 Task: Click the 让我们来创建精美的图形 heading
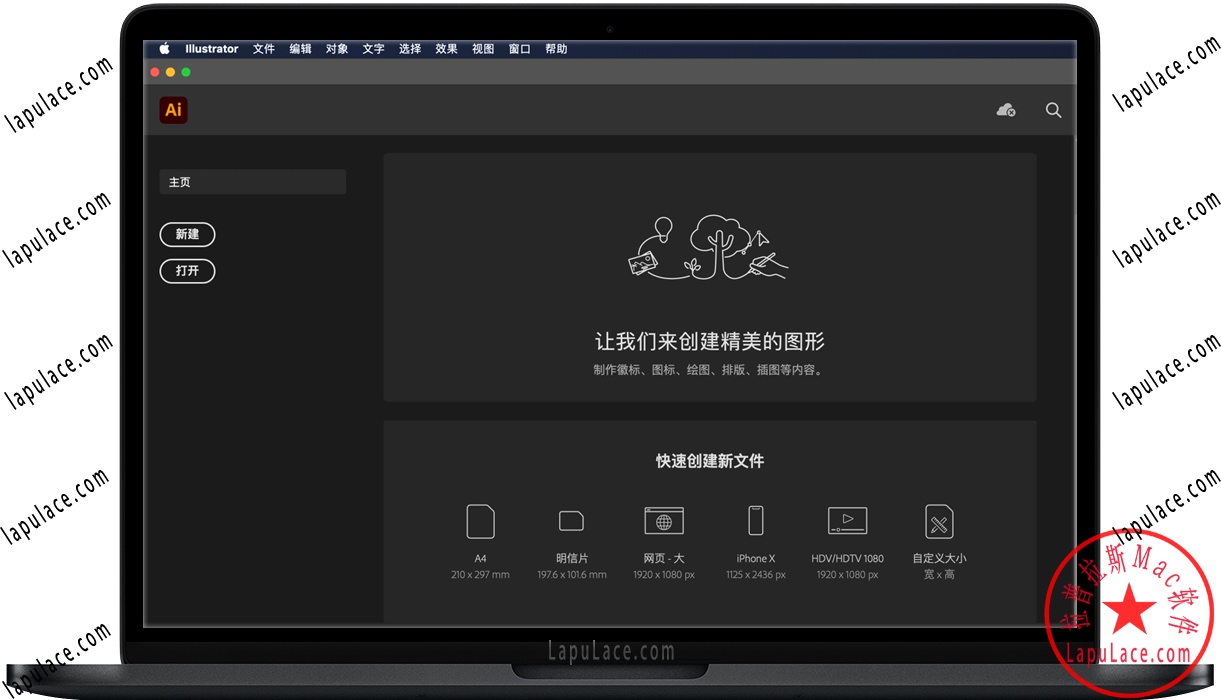[710, 342]
